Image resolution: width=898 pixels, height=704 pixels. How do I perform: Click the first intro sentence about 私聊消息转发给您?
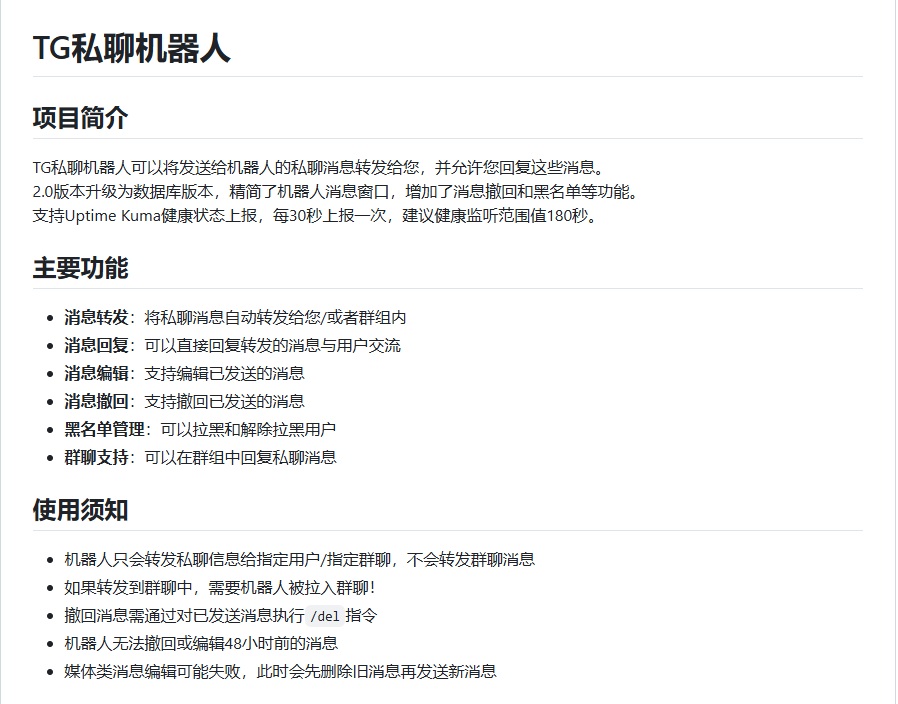318,166
